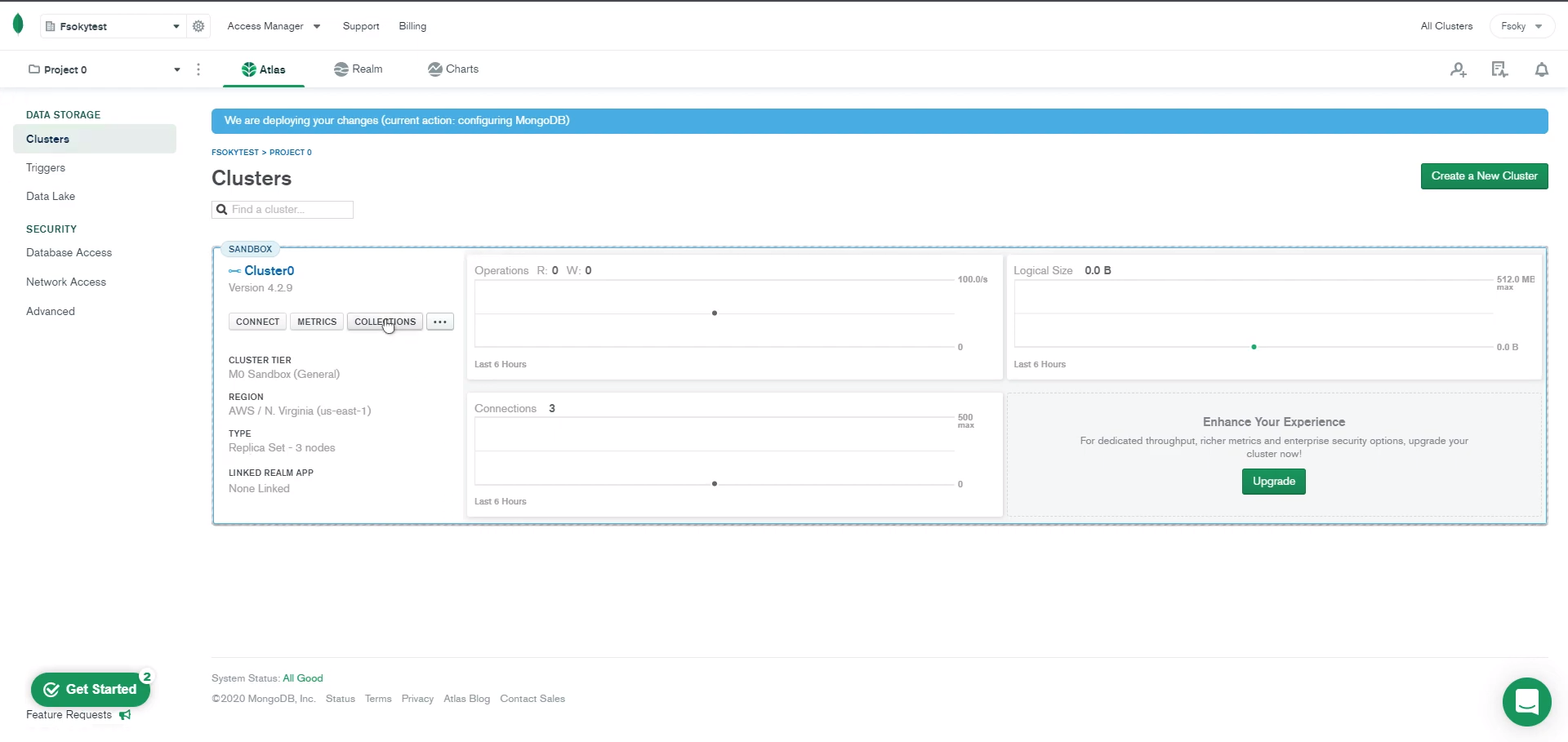The image size is (1568, 742).
Task: Click 'Version 4.2.9' text
Action: (x=261, y=288)
